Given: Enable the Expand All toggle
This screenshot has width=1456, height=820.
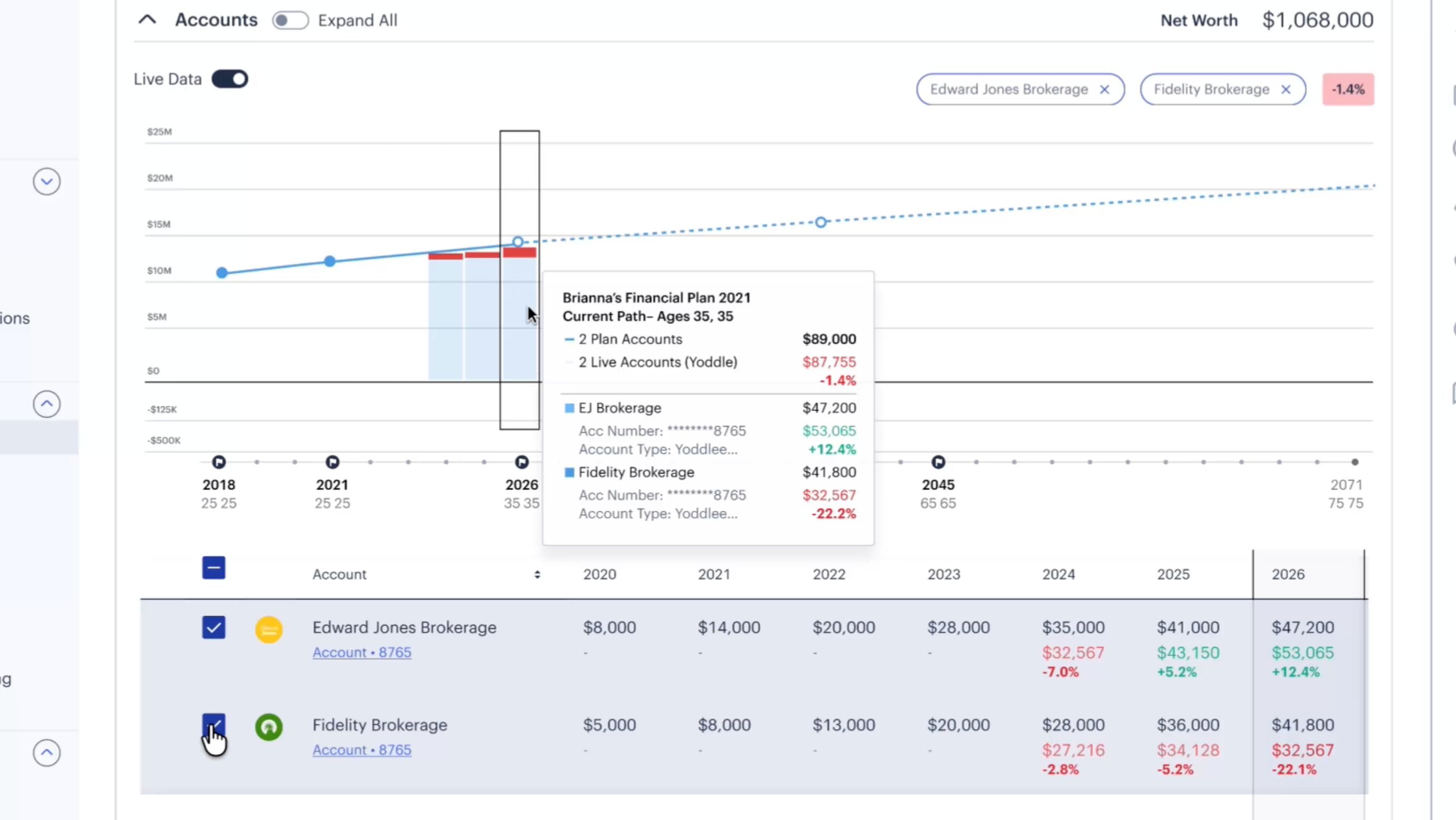Looking at the screenshot, I should point(290,20).
